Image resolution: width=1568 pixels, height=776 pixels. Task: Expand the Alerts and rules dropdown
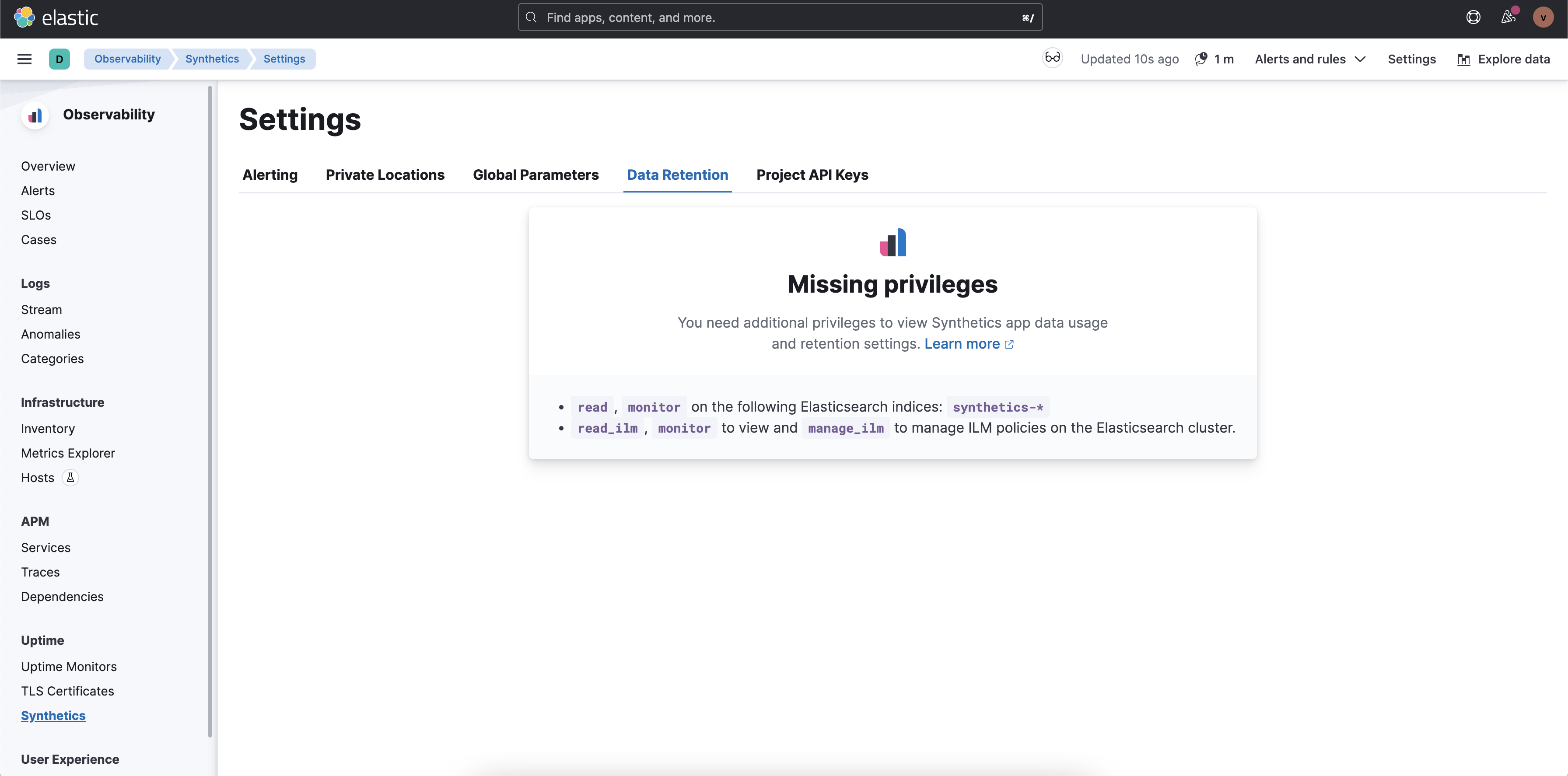pos(1309,59)
